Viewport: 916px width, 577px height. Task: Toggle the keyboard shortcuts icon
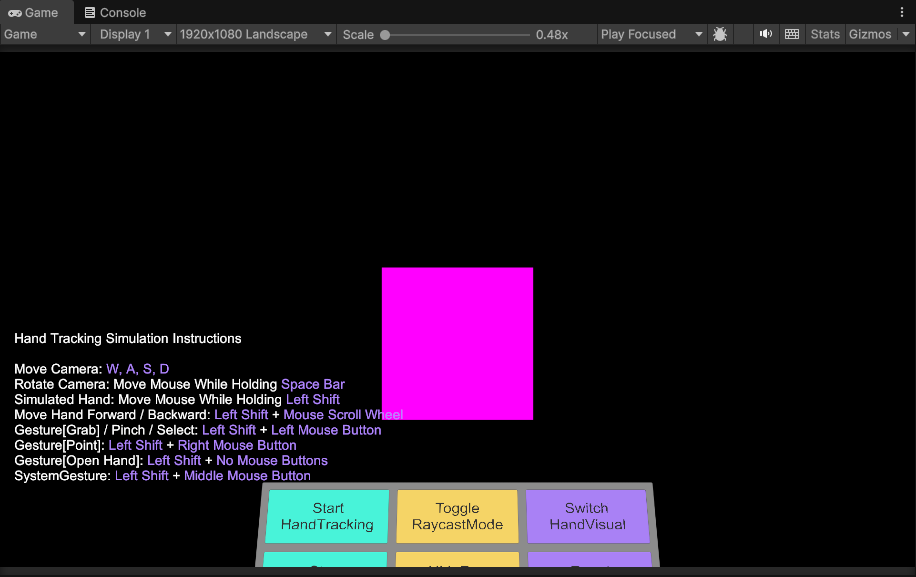[792, 34]
